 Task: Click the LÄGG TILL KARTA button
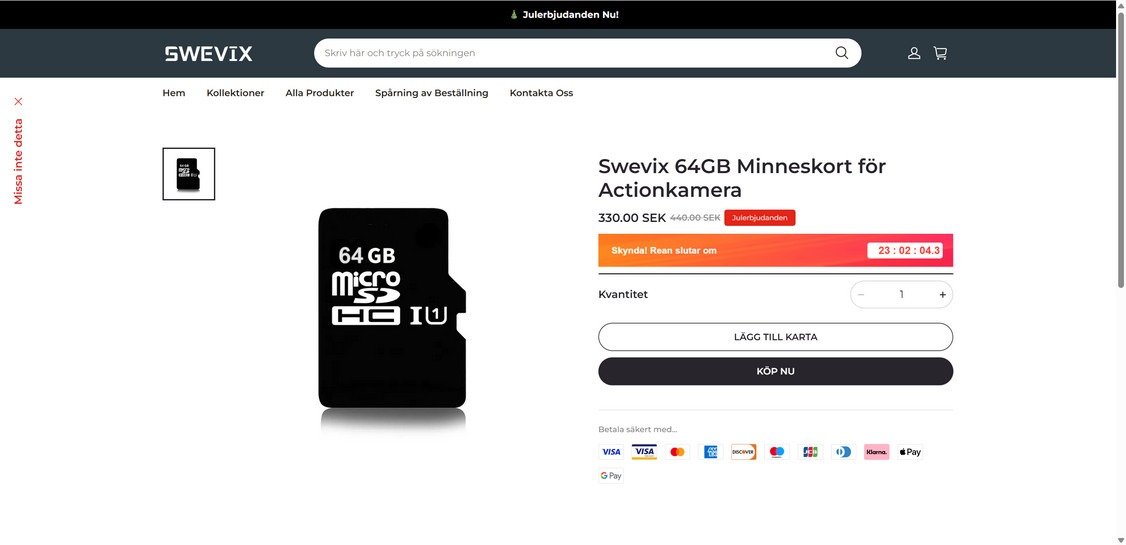[x=776, y=337]
